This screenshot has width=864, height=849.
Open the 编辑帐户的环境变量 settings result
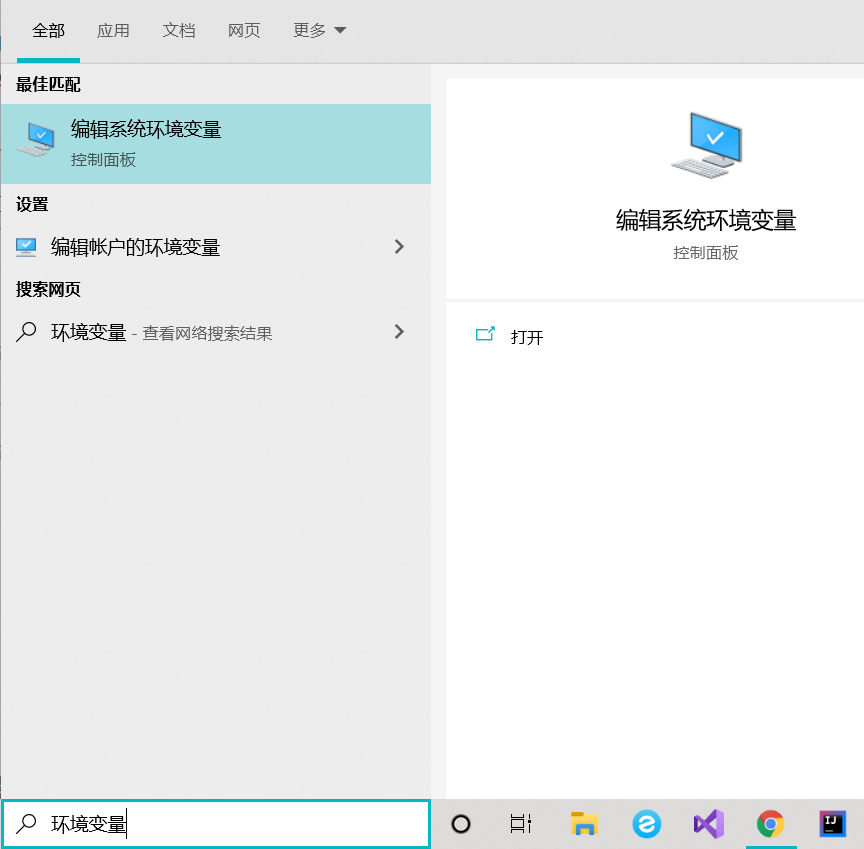click(215, 247)
